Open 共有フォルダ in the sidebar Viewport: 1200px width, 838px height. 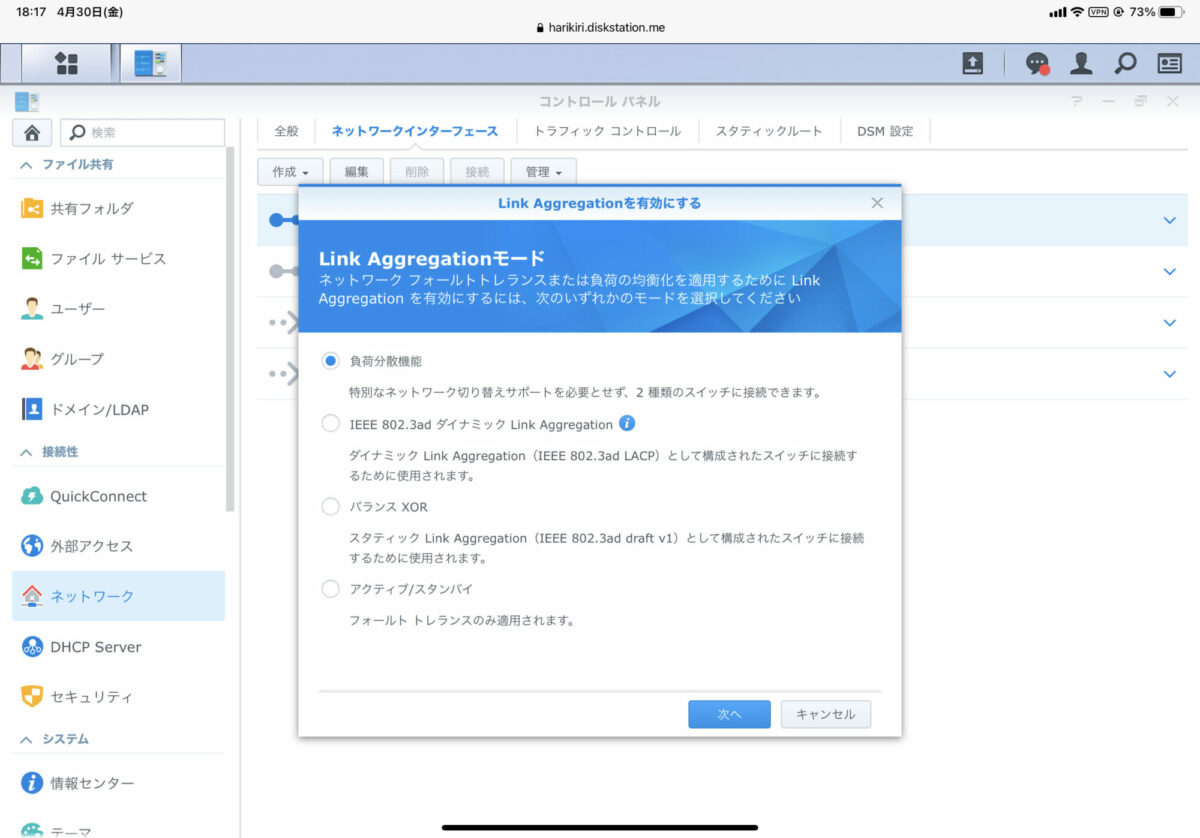coord(118,208)
